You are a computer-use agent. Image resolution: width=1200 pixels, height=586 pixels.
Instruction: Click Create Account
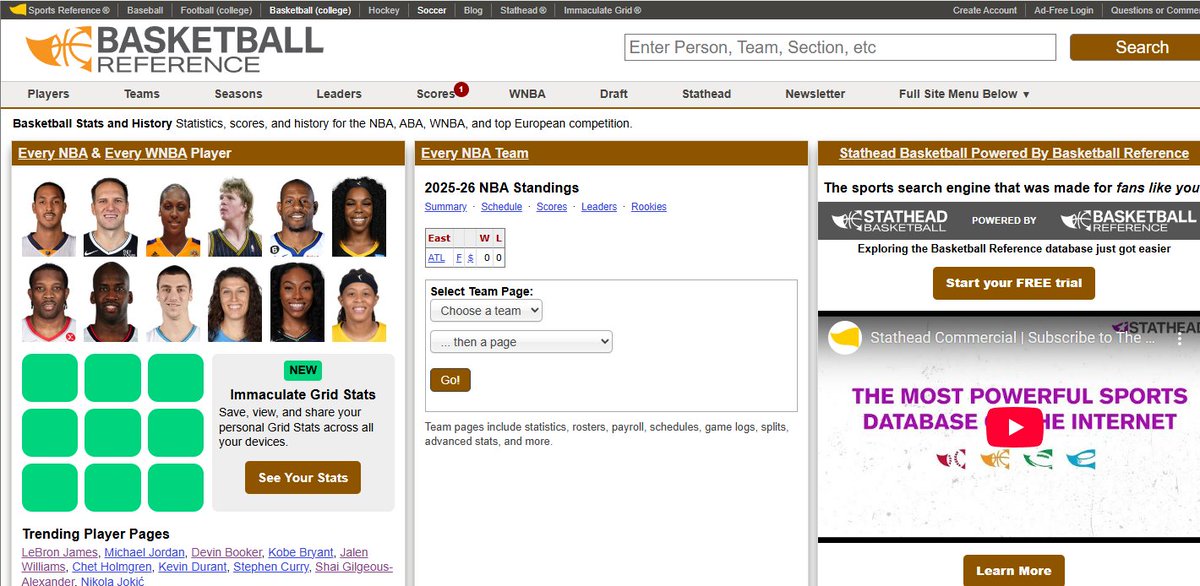tap(985, 10)
